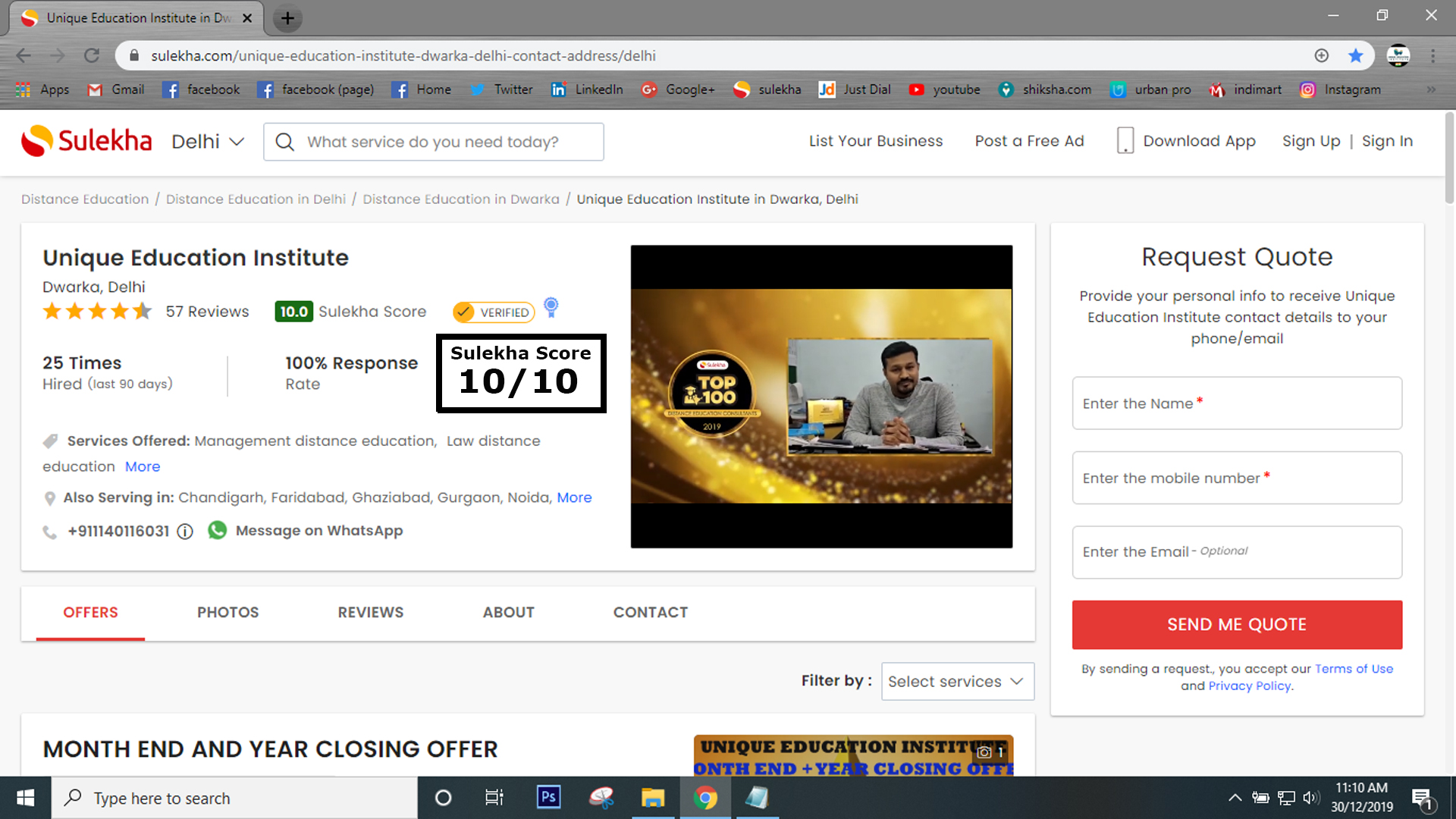
Task: Click the Download App phone icon
Action: (1125, 141)
